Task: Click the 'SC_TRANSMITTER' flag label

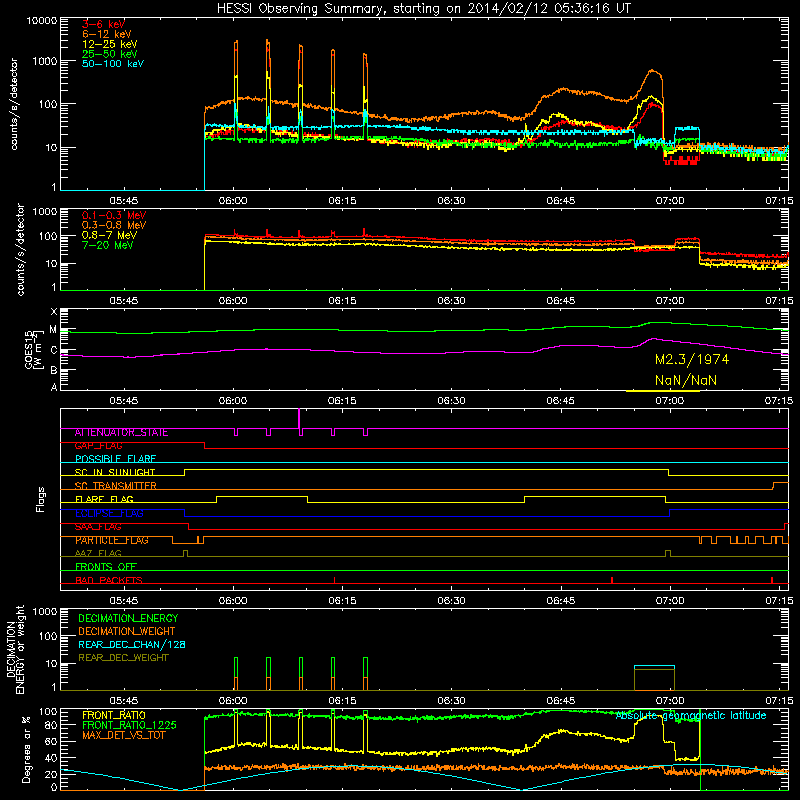Action: [115, 486]
